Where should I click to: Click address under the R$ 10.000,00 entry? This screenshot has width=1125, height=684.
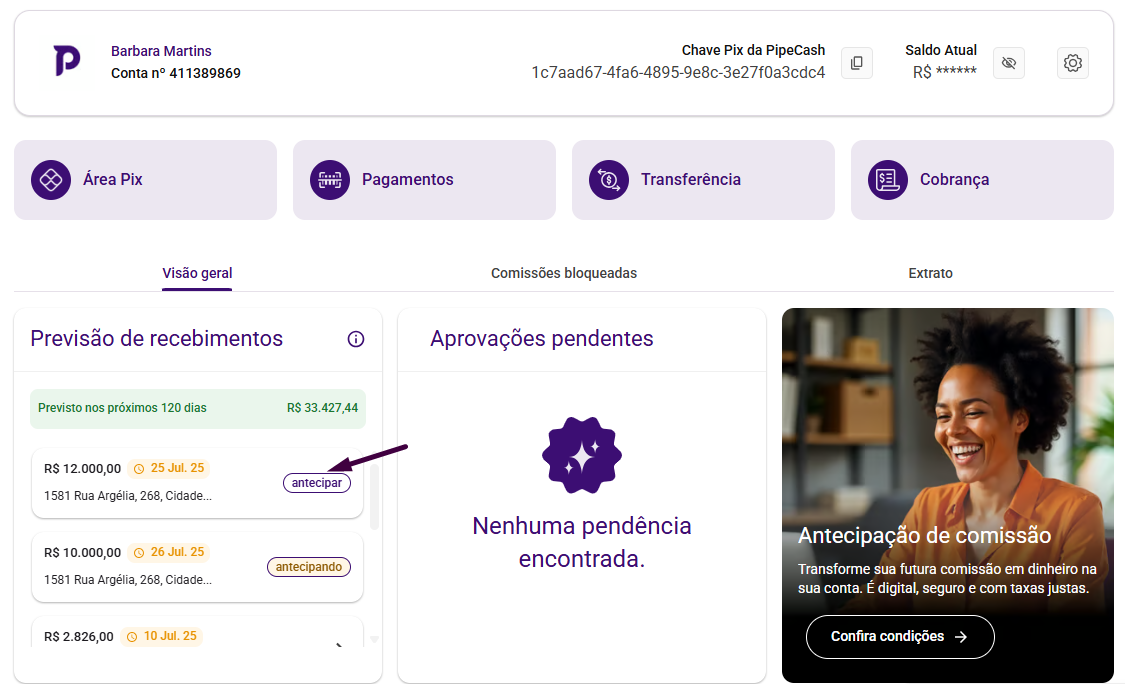pyautogui.click(x=128, y=580)
